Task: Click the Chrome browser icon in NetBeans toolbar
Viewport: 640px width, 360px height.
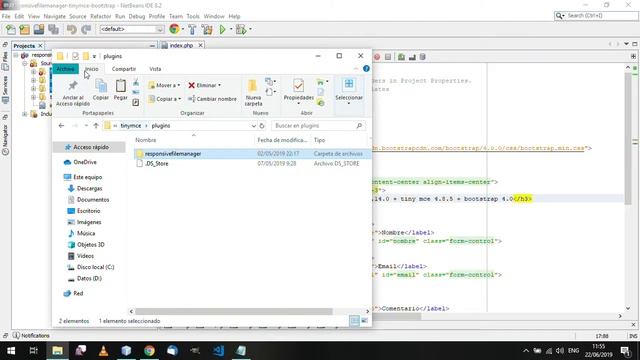Action: point(174,29)
